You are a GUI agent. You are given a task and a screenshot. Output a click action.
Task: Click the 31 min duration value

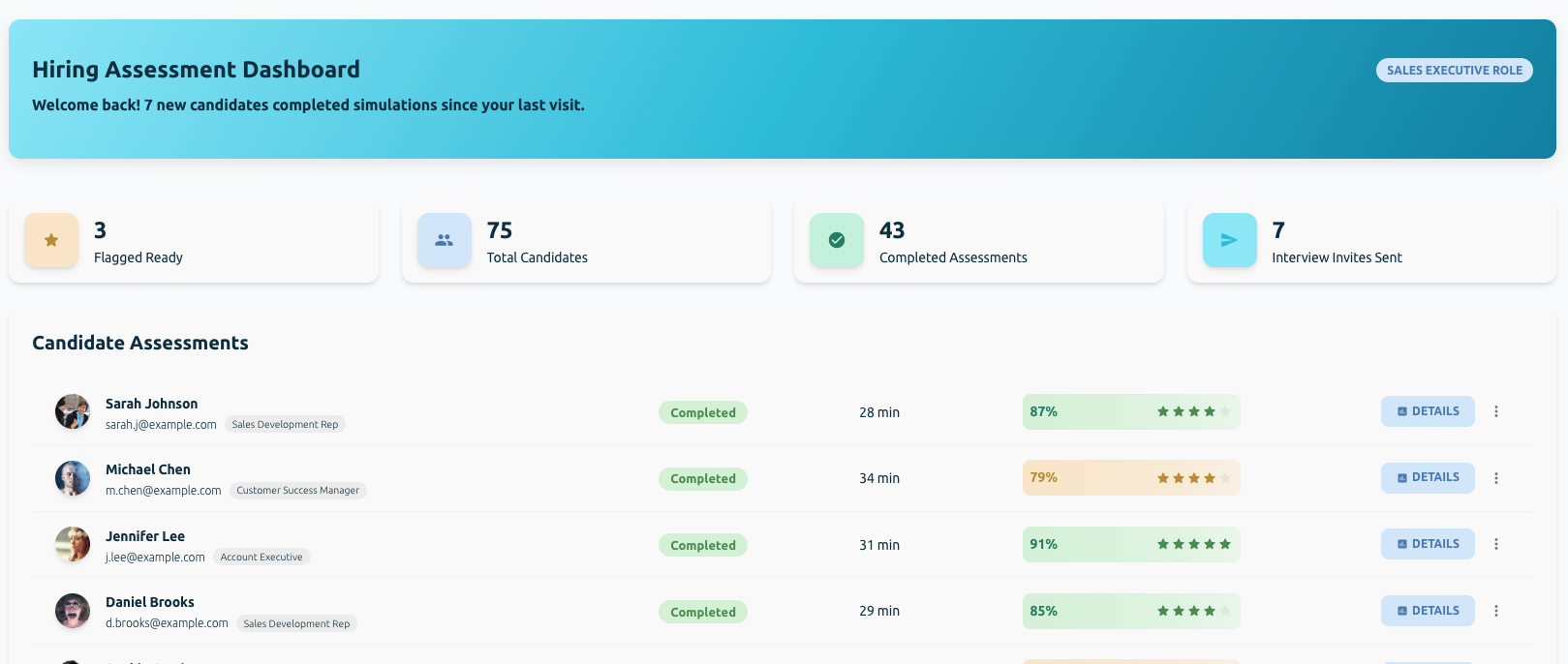click(879, 545)
